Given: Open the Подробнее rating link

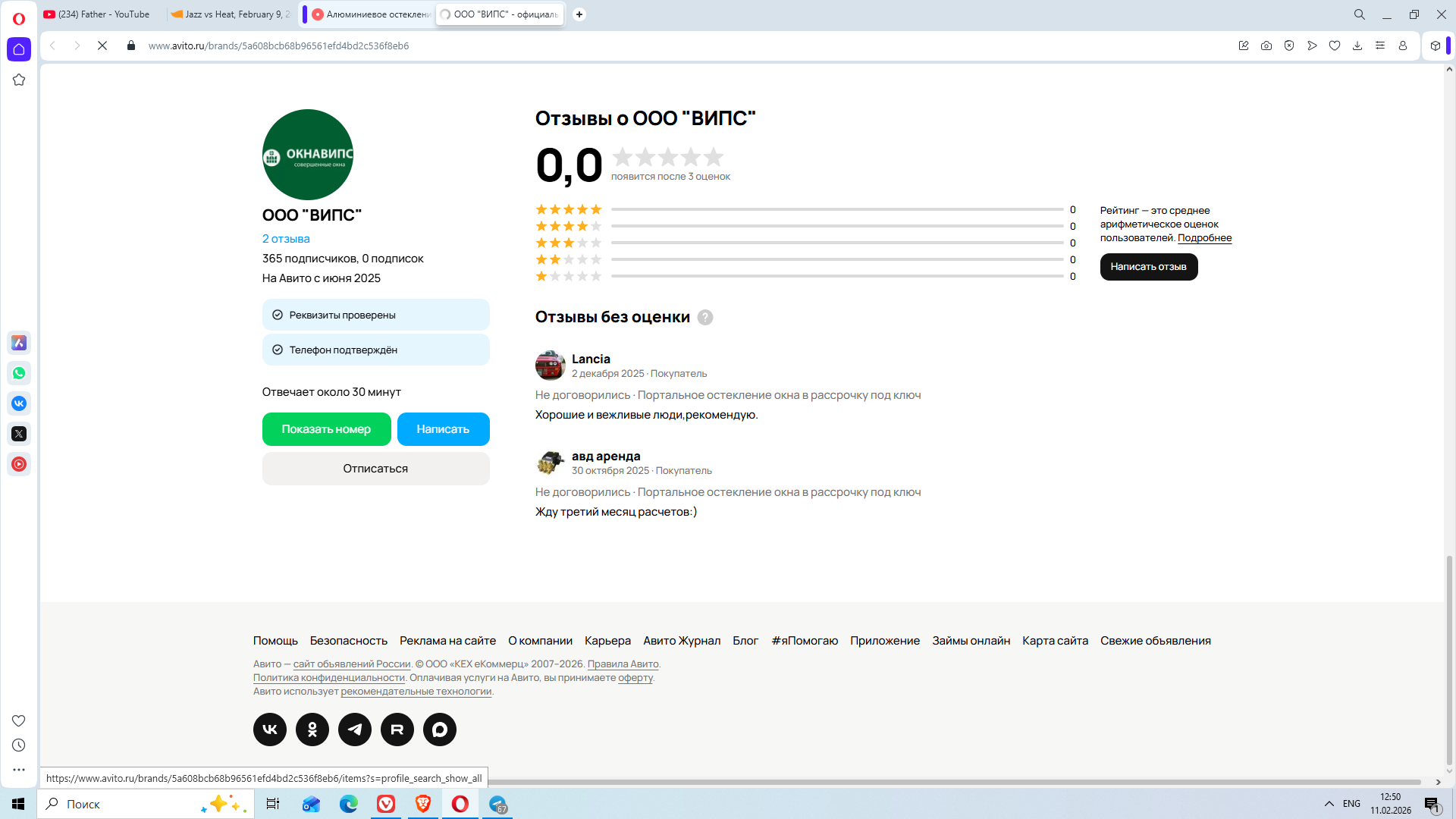Looking at the screenshot, I should 1204,238.
